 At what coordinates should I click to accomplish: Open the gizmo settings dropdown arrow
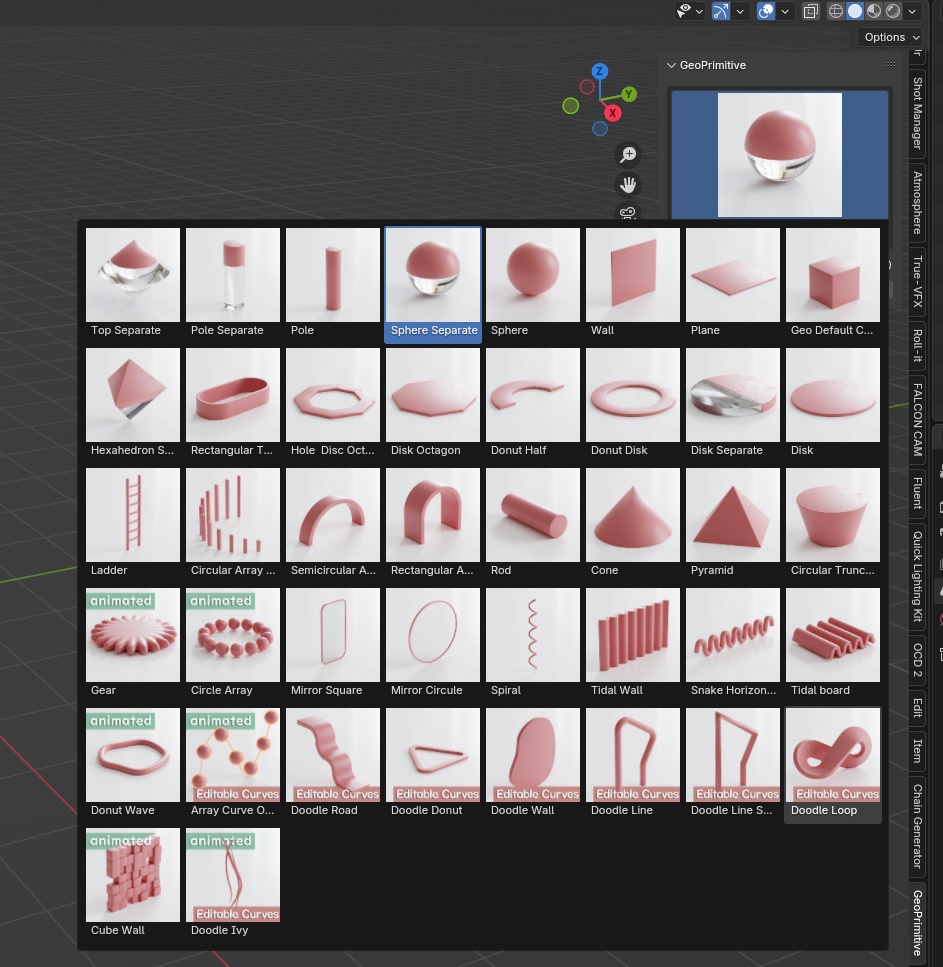740,11
